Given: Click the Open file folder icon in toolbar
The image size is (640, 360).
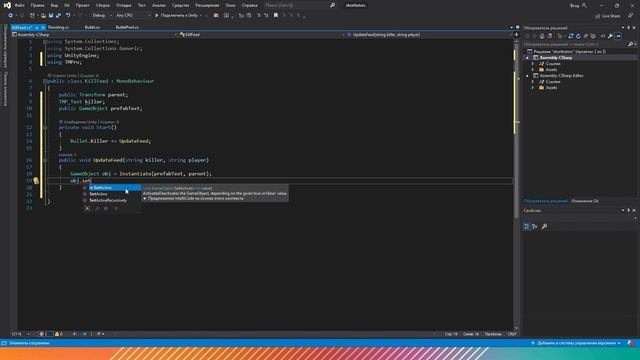Looking at the screenshot, I should (43, 16).
